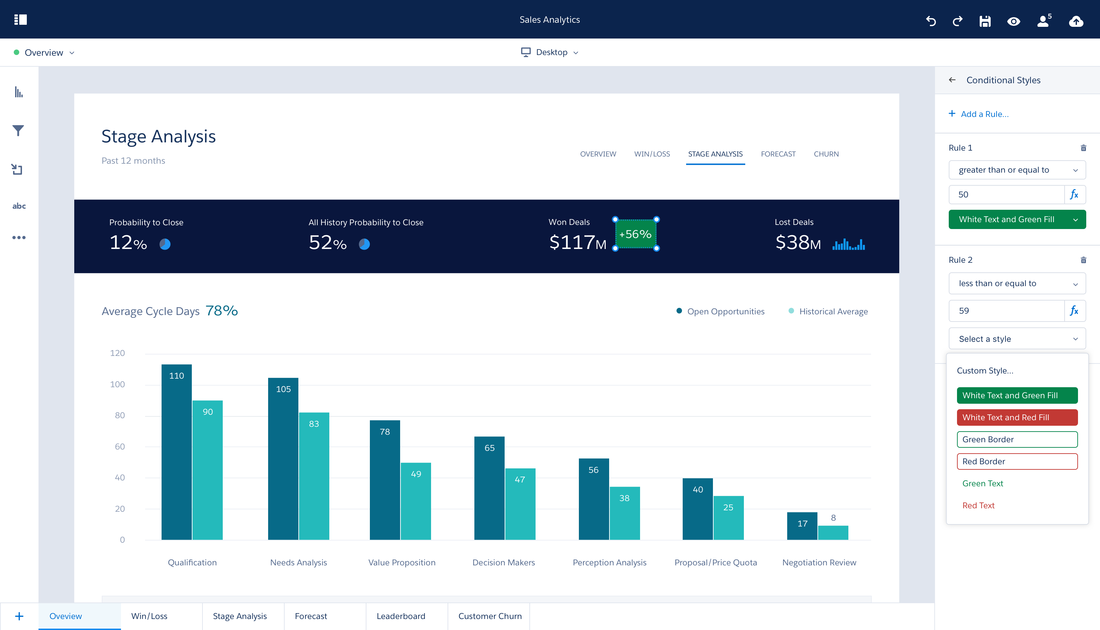Screen dimensions: 1100x630
Task: Open bottom Customer Churn page tab
Action: tap(489, 616)
